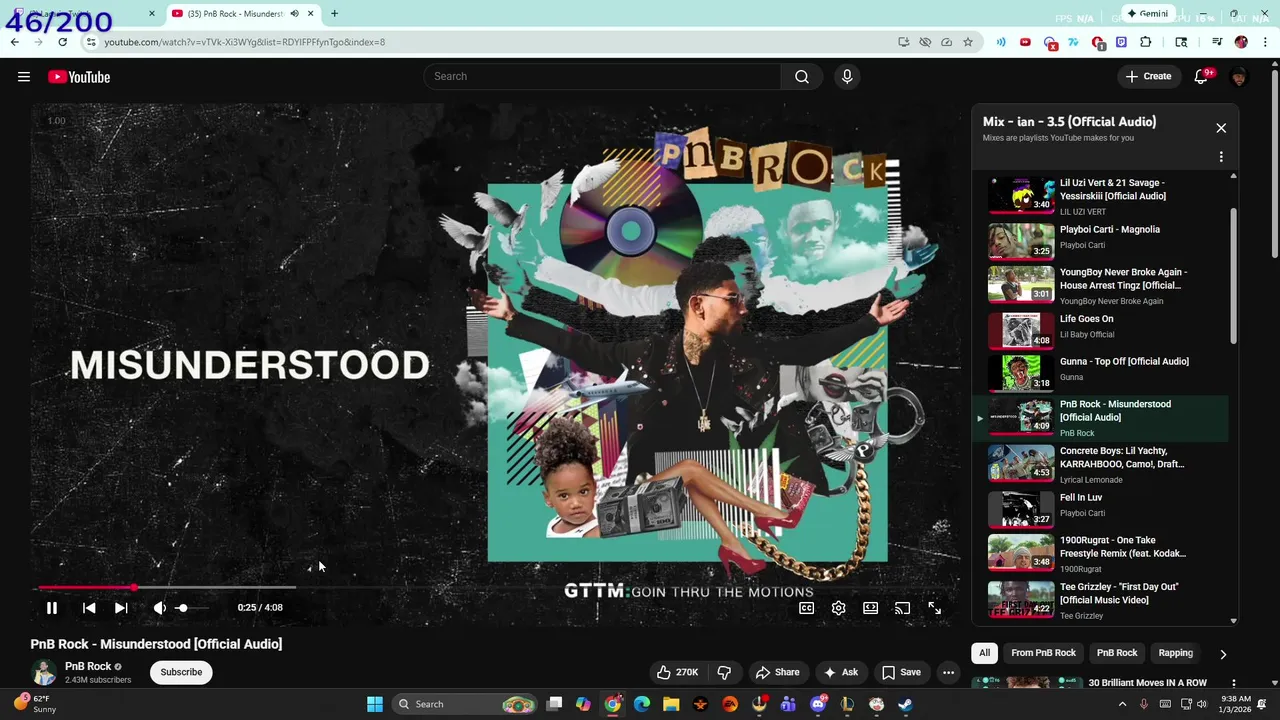
Task: Cast video to a TV
Action: pyautogui.click(x=903, y=608)
